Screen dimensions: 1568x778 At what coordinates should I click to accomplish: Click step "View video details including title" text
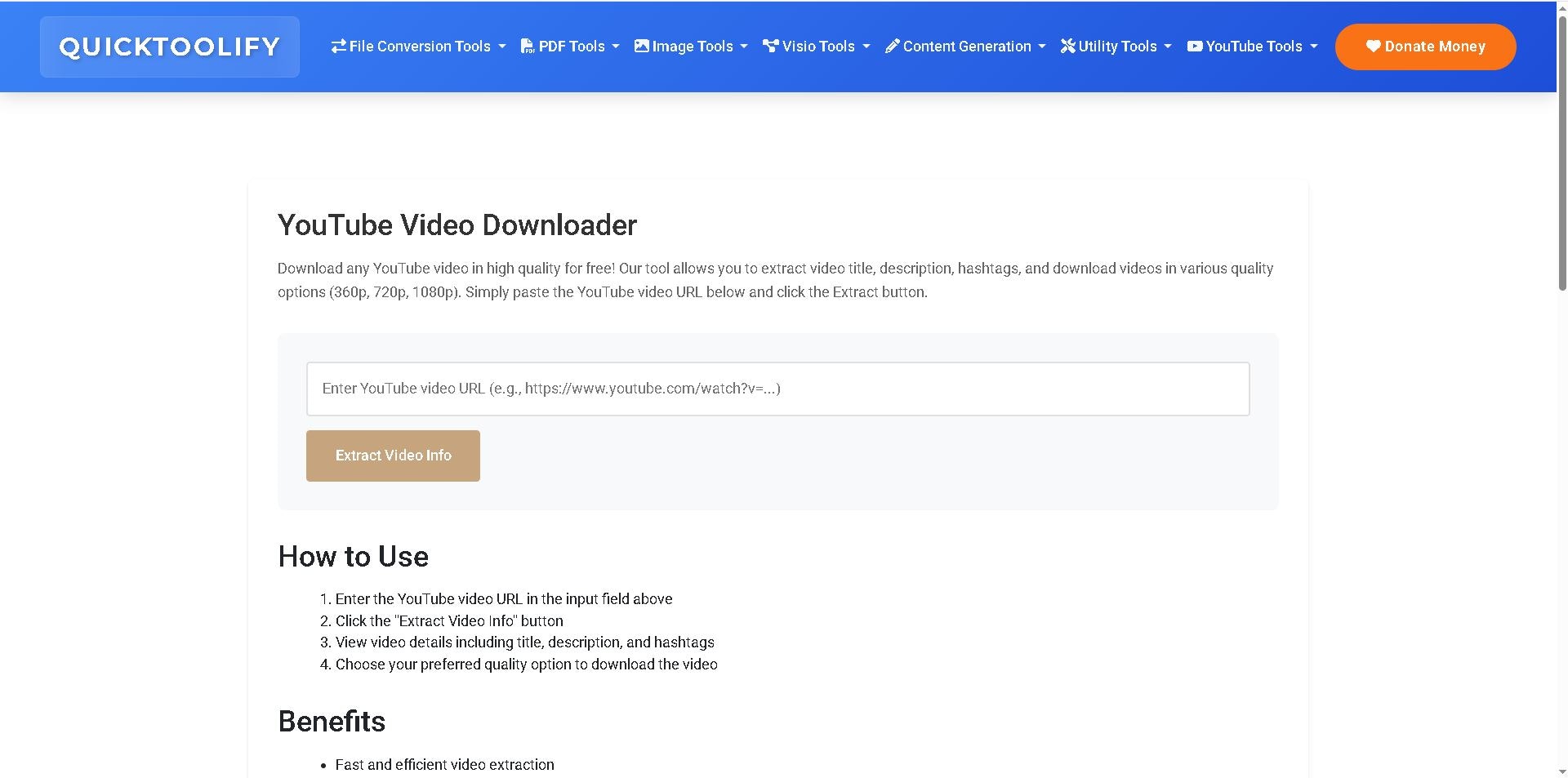click(525, 642)
